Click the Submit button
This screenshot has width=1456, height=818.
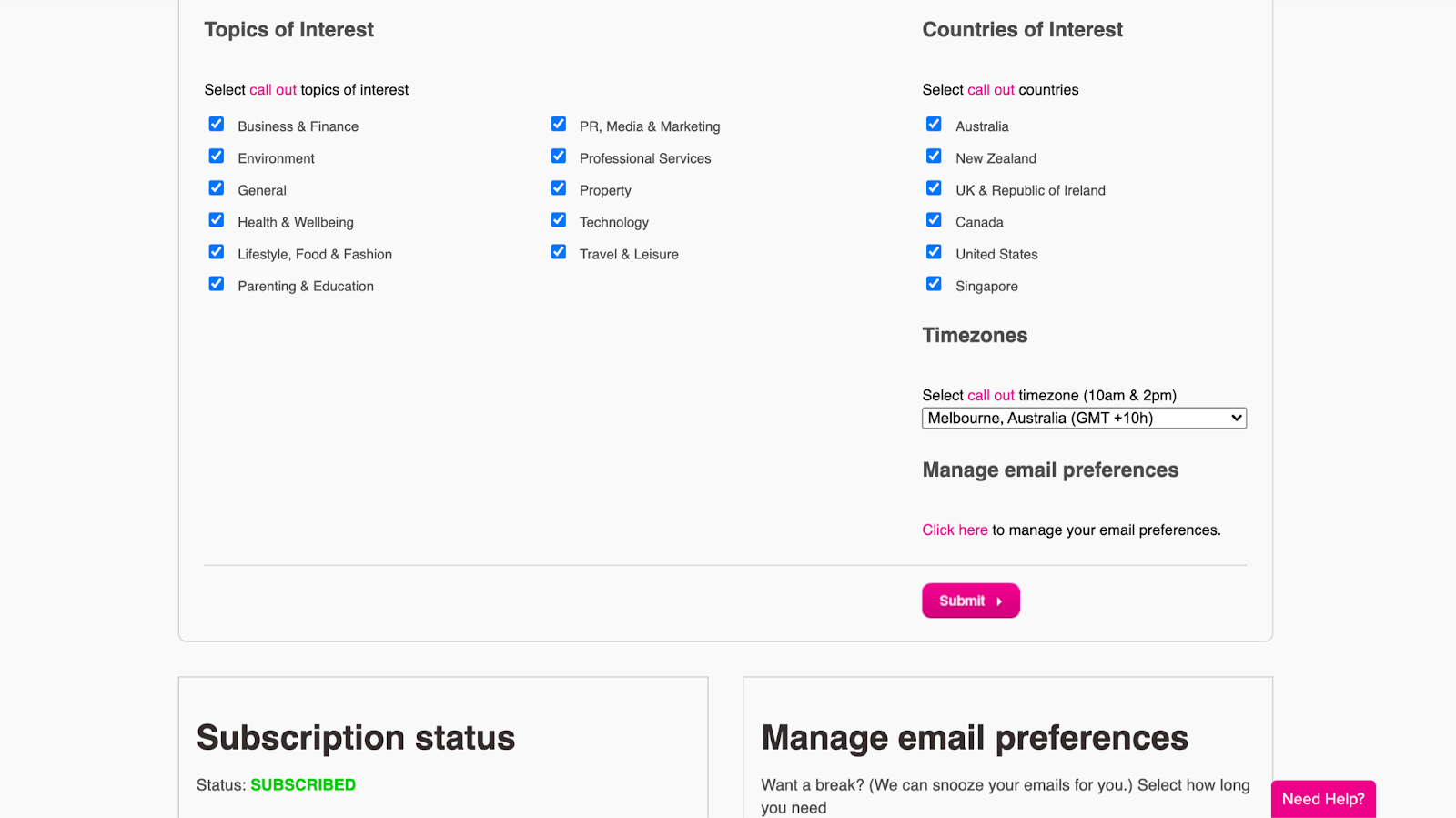[x=970, y=601]
